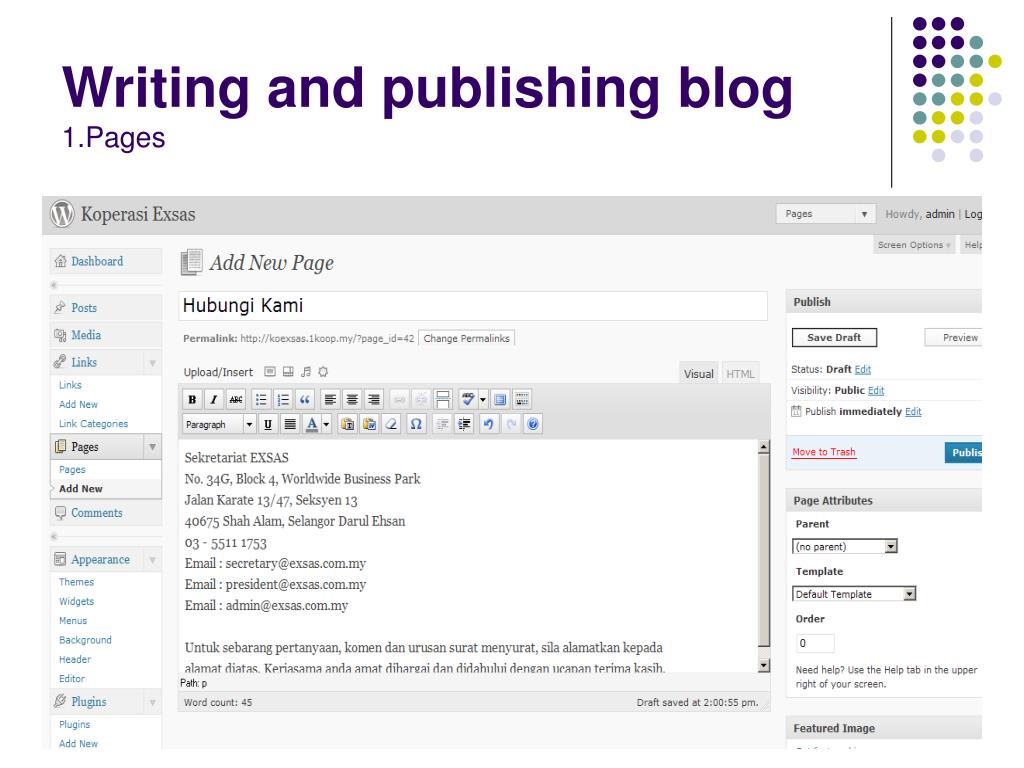The width and height of the screenshot is (1024, 768).
Task: Undo the last edit
Action: (488, 424)
